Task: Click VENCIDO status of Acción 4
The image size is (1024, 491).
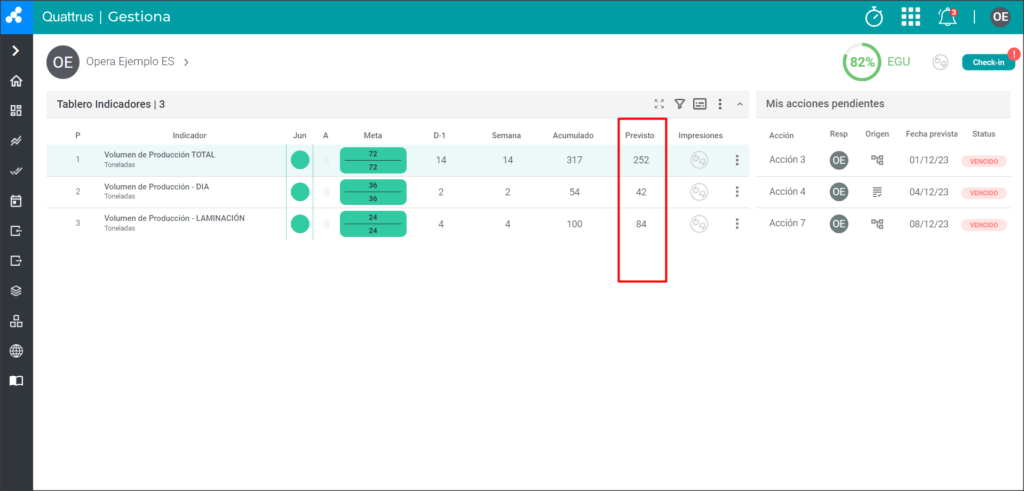Action: pyautogui.click(x=984, y=193)
